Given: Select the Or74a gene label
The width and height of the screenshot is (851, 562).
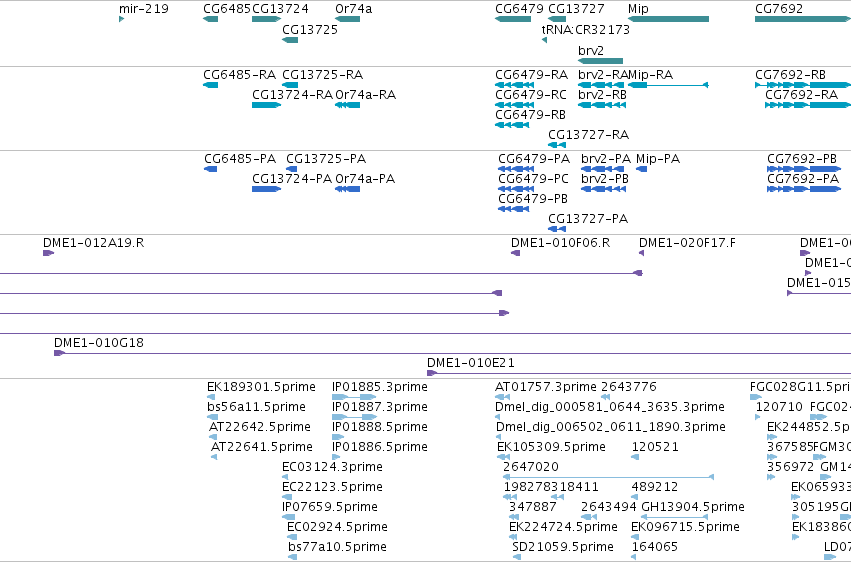Looking at the screenshot, I should tap(353, 9).
